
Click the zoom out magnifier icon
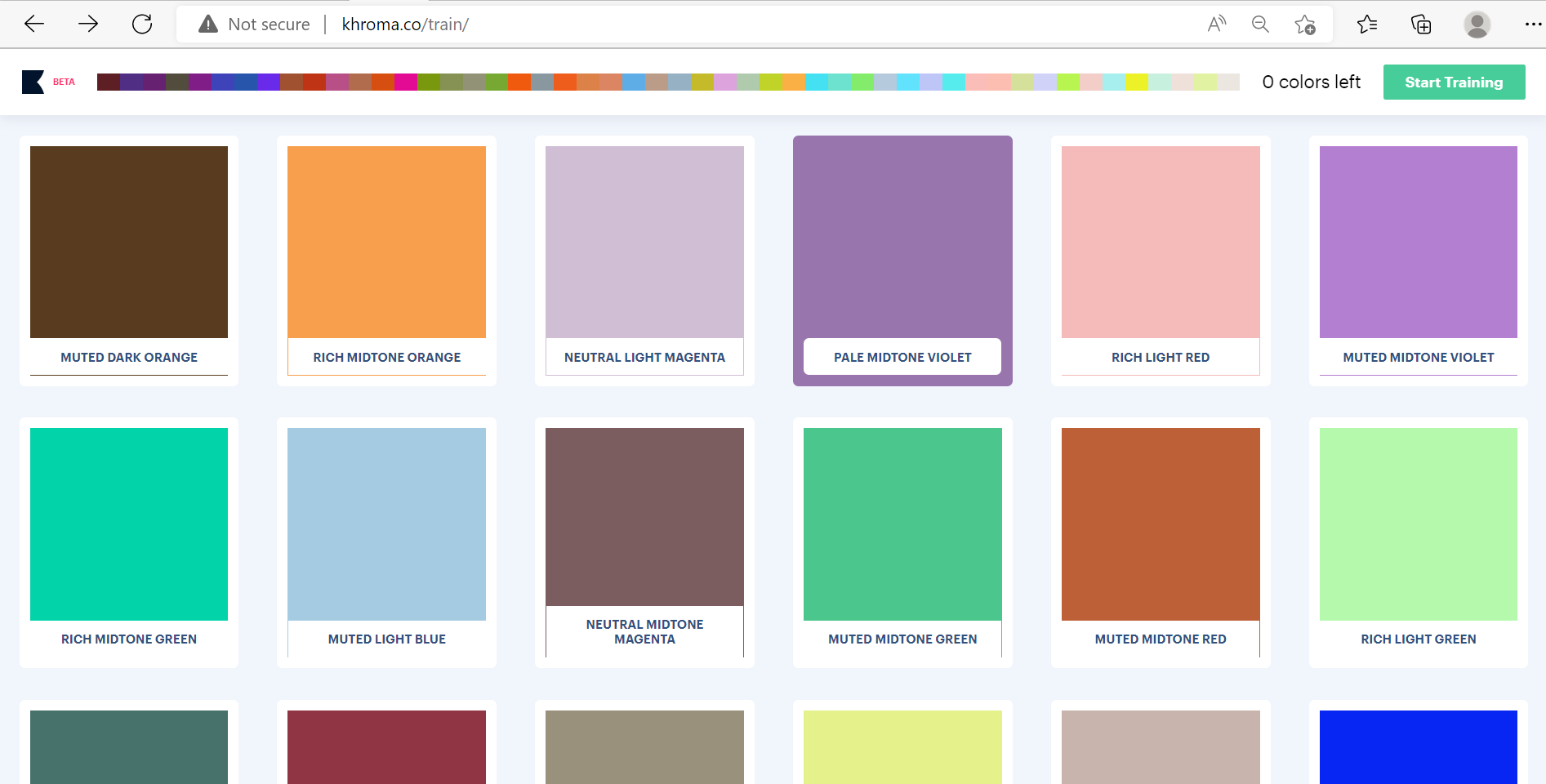click(1260, 24)
